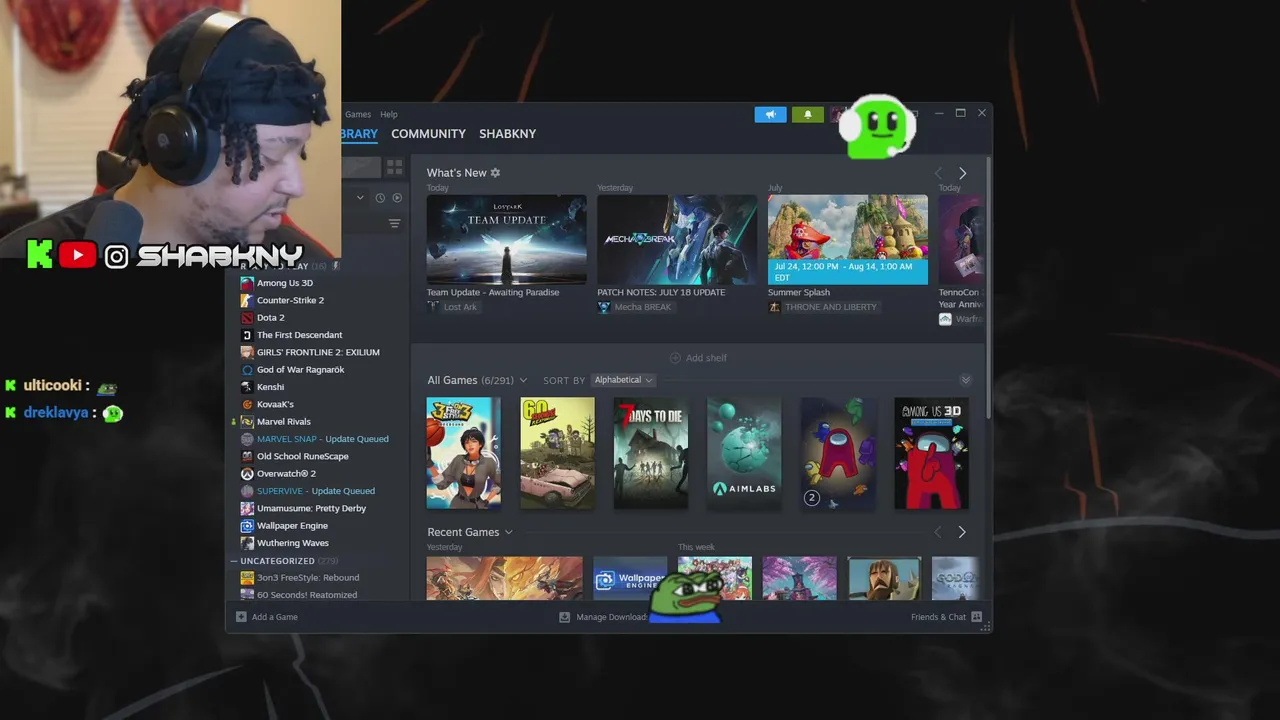Click the Add a Game plus icon
Screen dimensions: 1280x720
click(241, 617)
